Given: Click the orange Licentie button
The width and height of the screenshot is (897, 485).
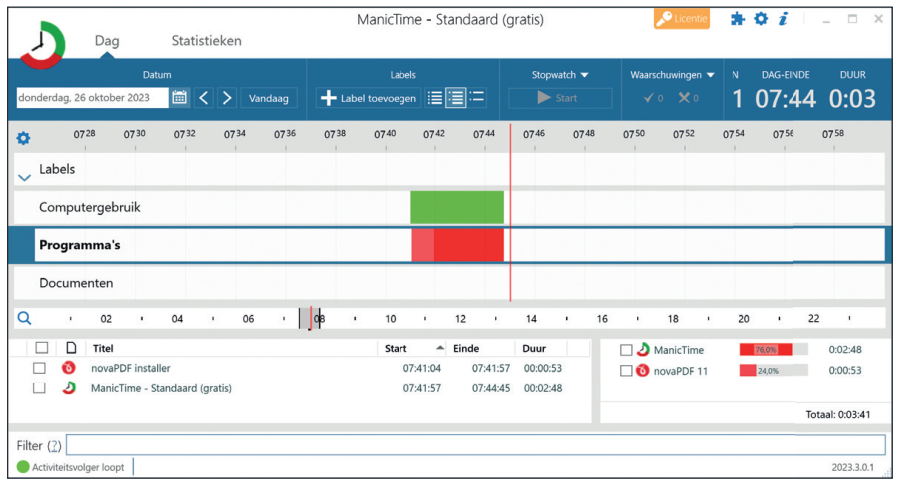Looking at the screenshot, I should tap(682, 19).
